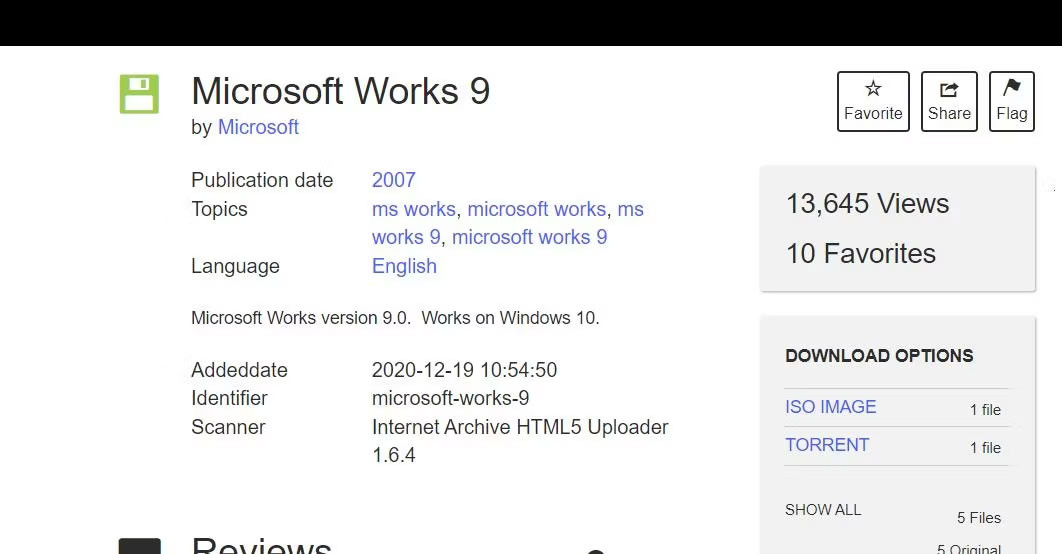Click the 13,645 Views counter
1062x554 pixels.
click(x=867, y=204)
